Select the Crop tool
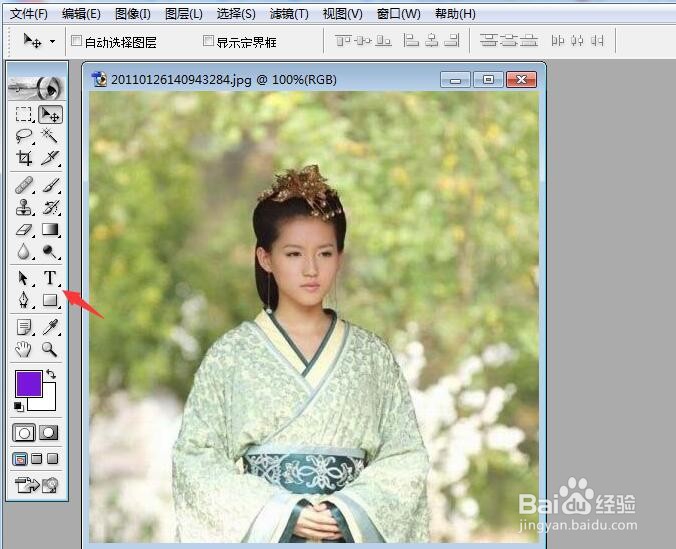 pyautogui.click(x=24, y=158)
